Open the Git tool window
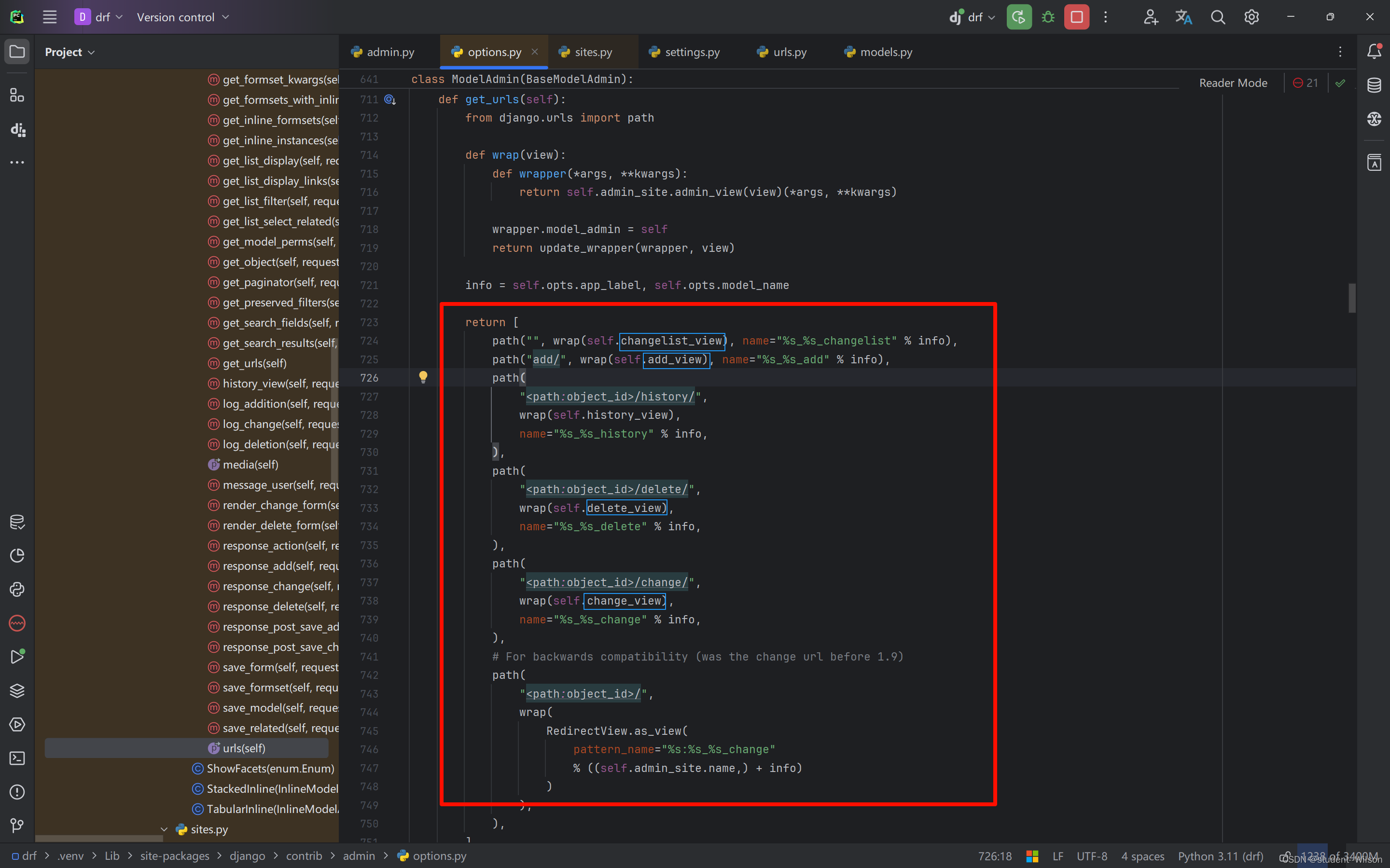Screen dimensions: 1390x868 [17, 826]
